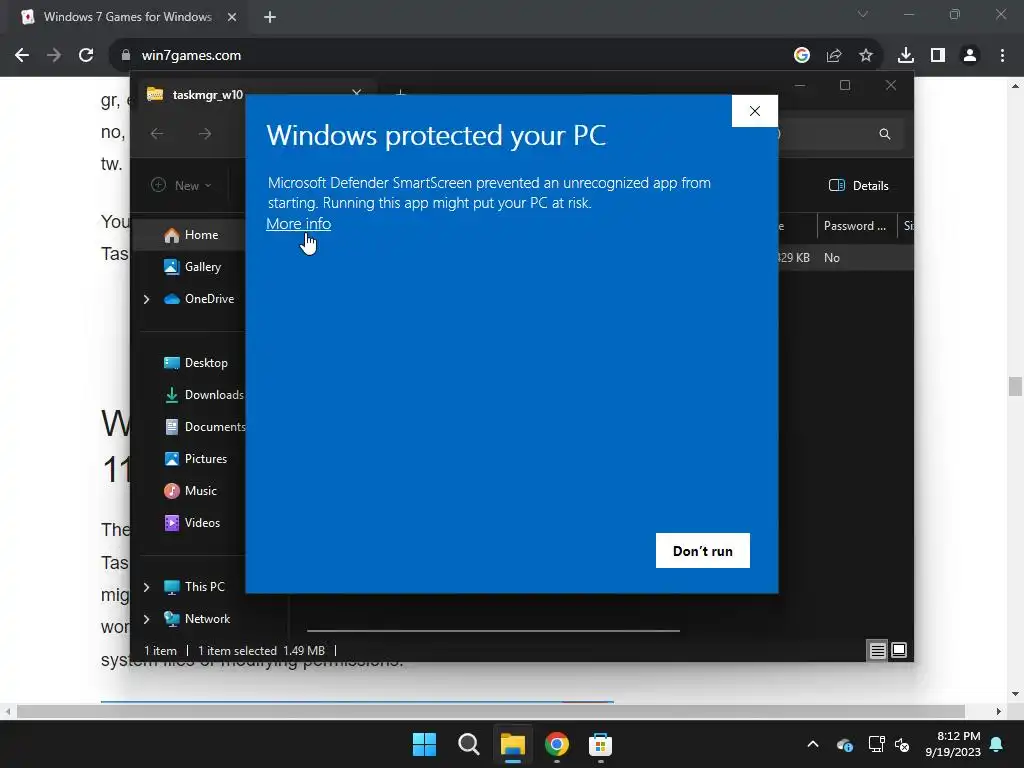Open Chrome from taskbar
The image size is (1024, 768).
click(556, 744)
